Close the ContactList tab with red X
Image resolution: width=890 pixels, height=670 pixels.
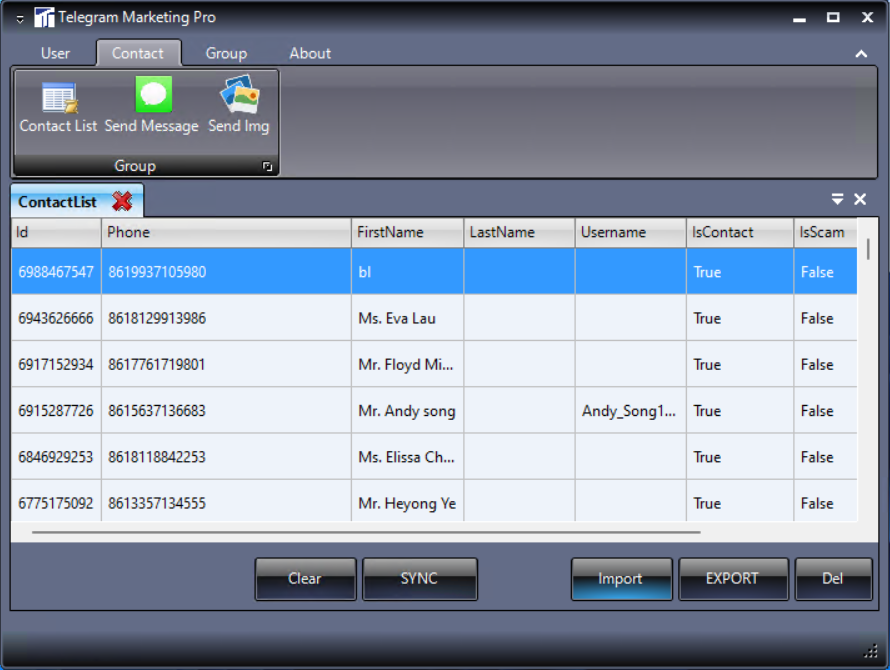[122, 202]
